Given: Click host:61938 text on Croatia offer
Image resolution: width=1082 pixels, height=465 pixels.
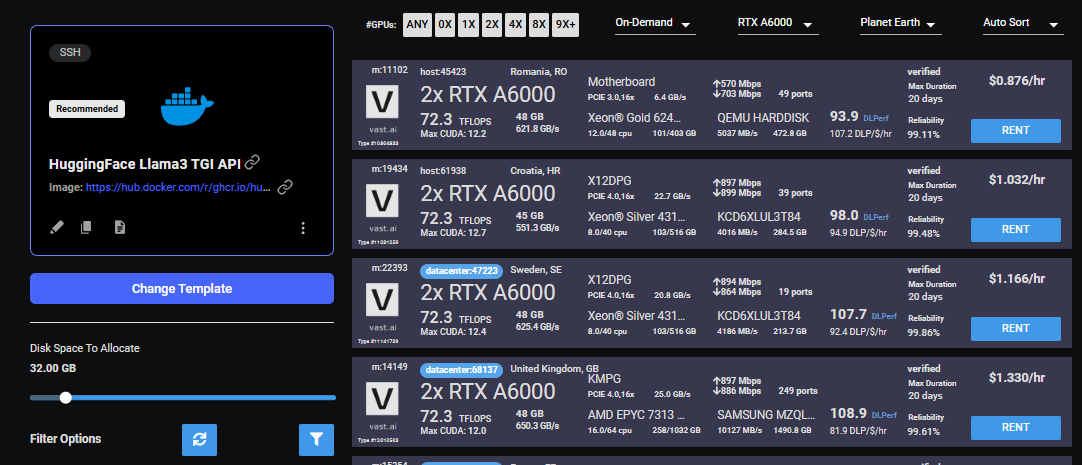Looking at the screenshot, I should 443,171.
